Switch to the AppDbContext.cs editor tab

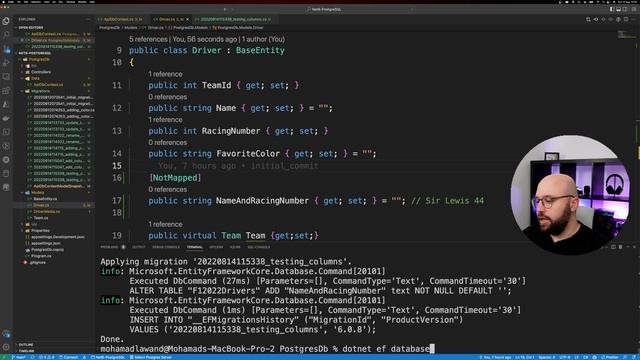(x=122, y=19)
